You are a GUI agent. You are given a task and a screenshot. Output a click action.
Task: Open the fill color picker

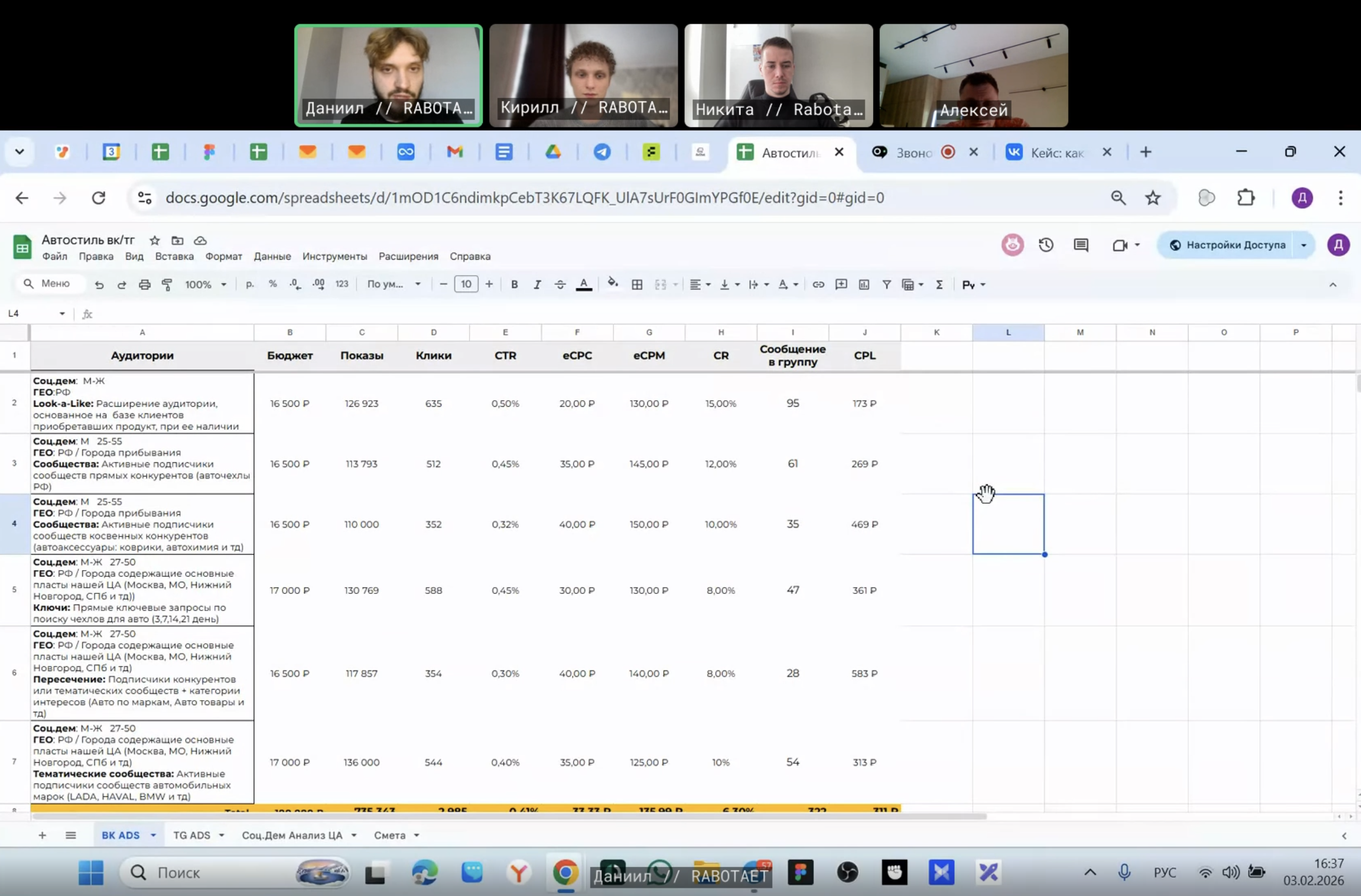612,283
